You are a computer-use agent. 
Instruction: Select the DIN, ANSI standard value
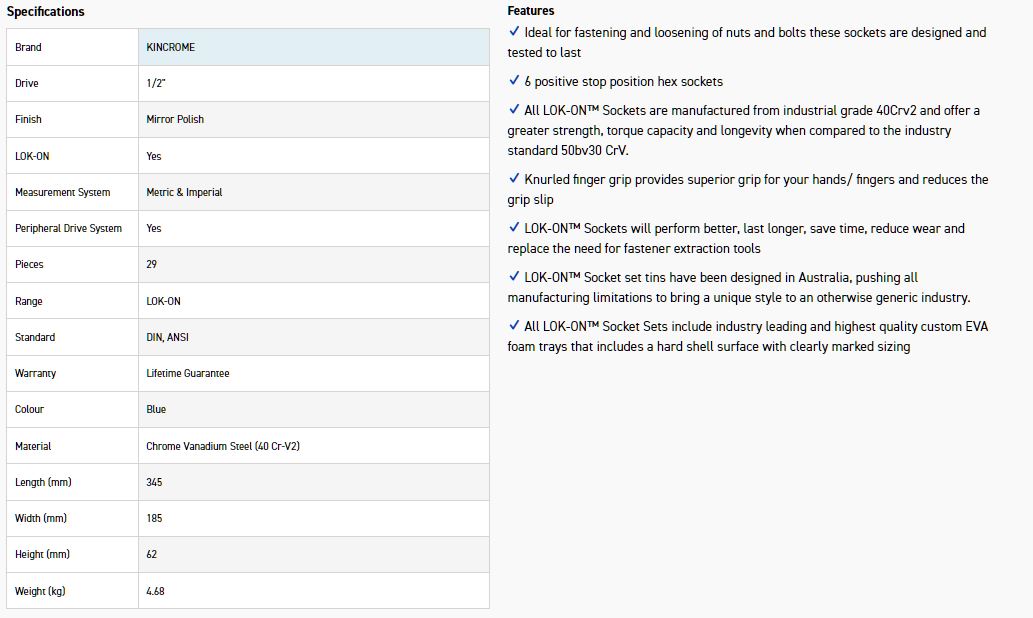click(x=167, y=337)
